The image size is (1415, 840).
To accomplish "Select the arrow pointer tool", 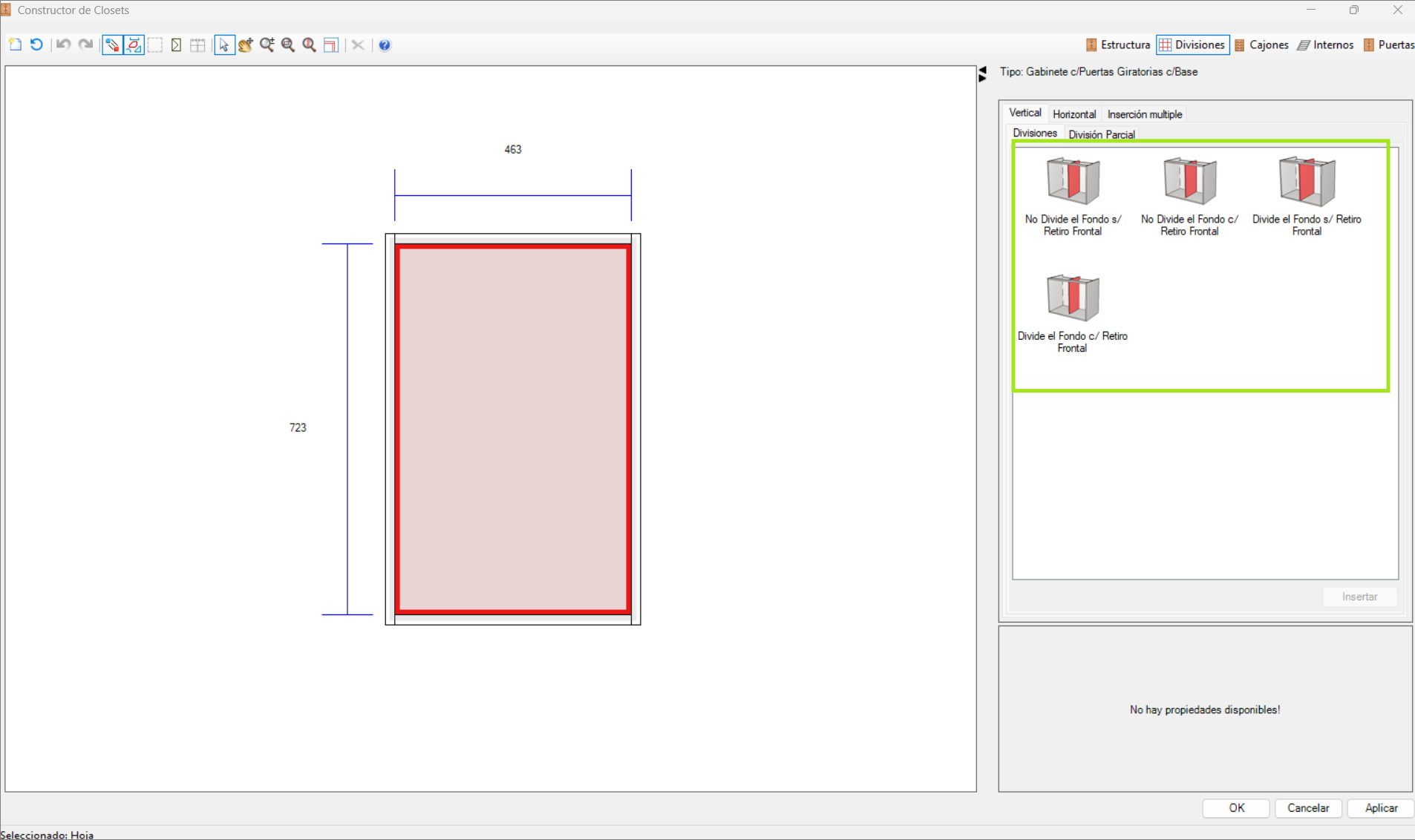I will [224, 45].
